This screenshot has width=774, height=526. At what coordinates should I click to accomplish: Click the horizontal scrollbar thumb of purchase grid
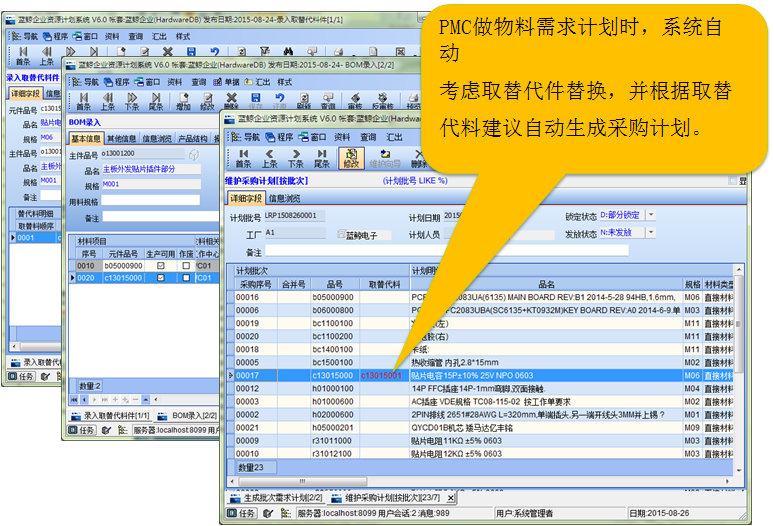tap(302, 481)
